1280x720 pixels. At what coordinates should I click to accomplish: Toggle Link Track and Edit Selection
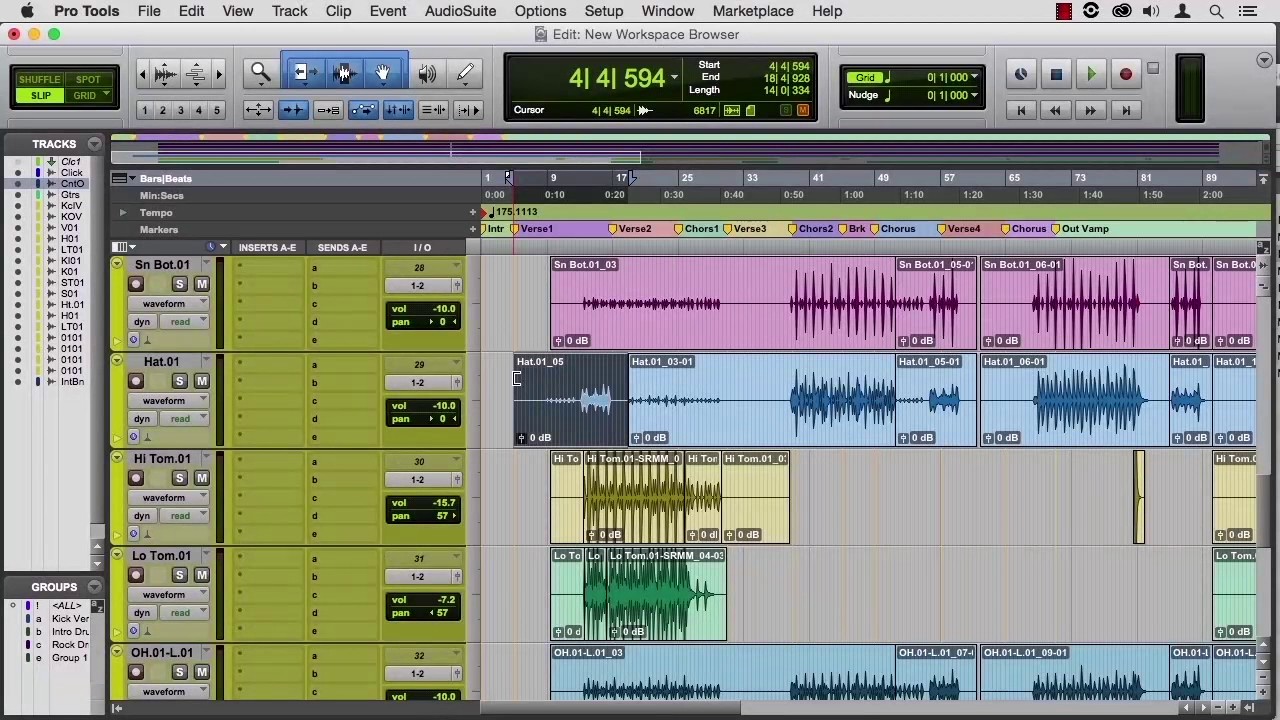click(433, 110)
